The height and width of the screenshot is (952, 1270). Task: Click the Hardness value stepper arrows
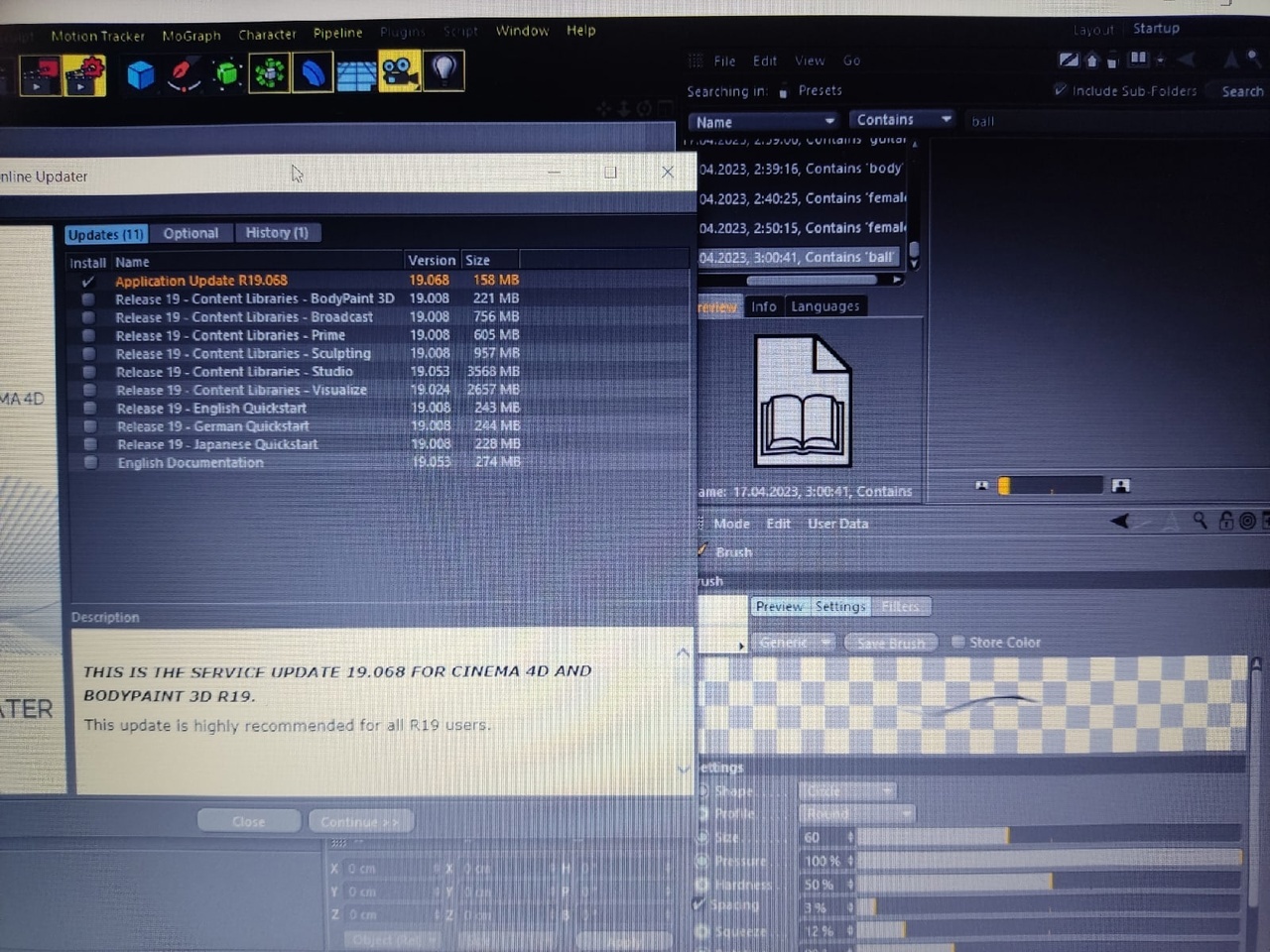coord(850,885)
